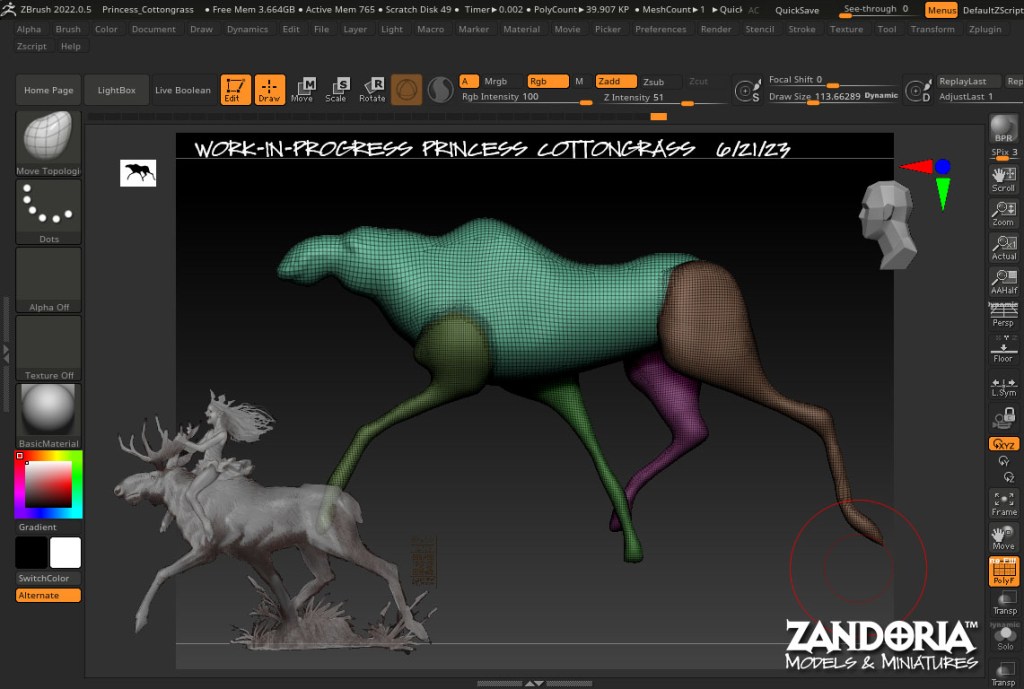The height and width of the screenshot is (689, 1024).
Task: Select the Move gizmo tool
Action: click(302, 90)
